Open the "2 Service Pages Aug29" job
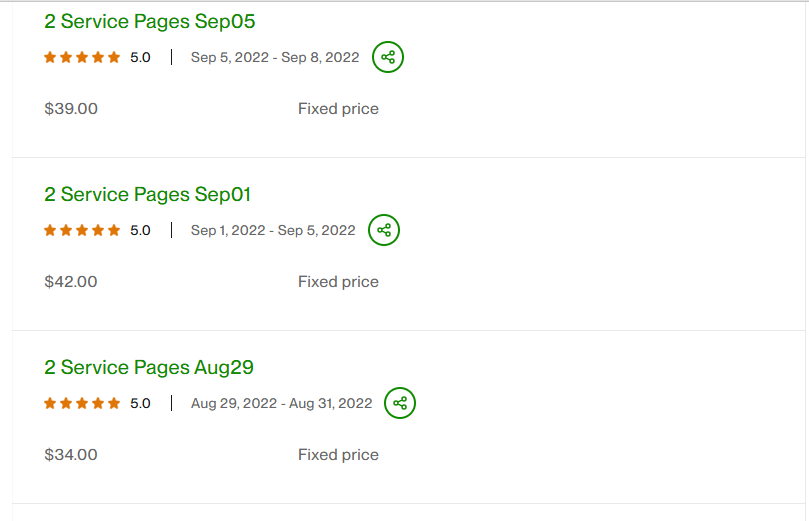The image size is (809, 521). click(149, 367)
